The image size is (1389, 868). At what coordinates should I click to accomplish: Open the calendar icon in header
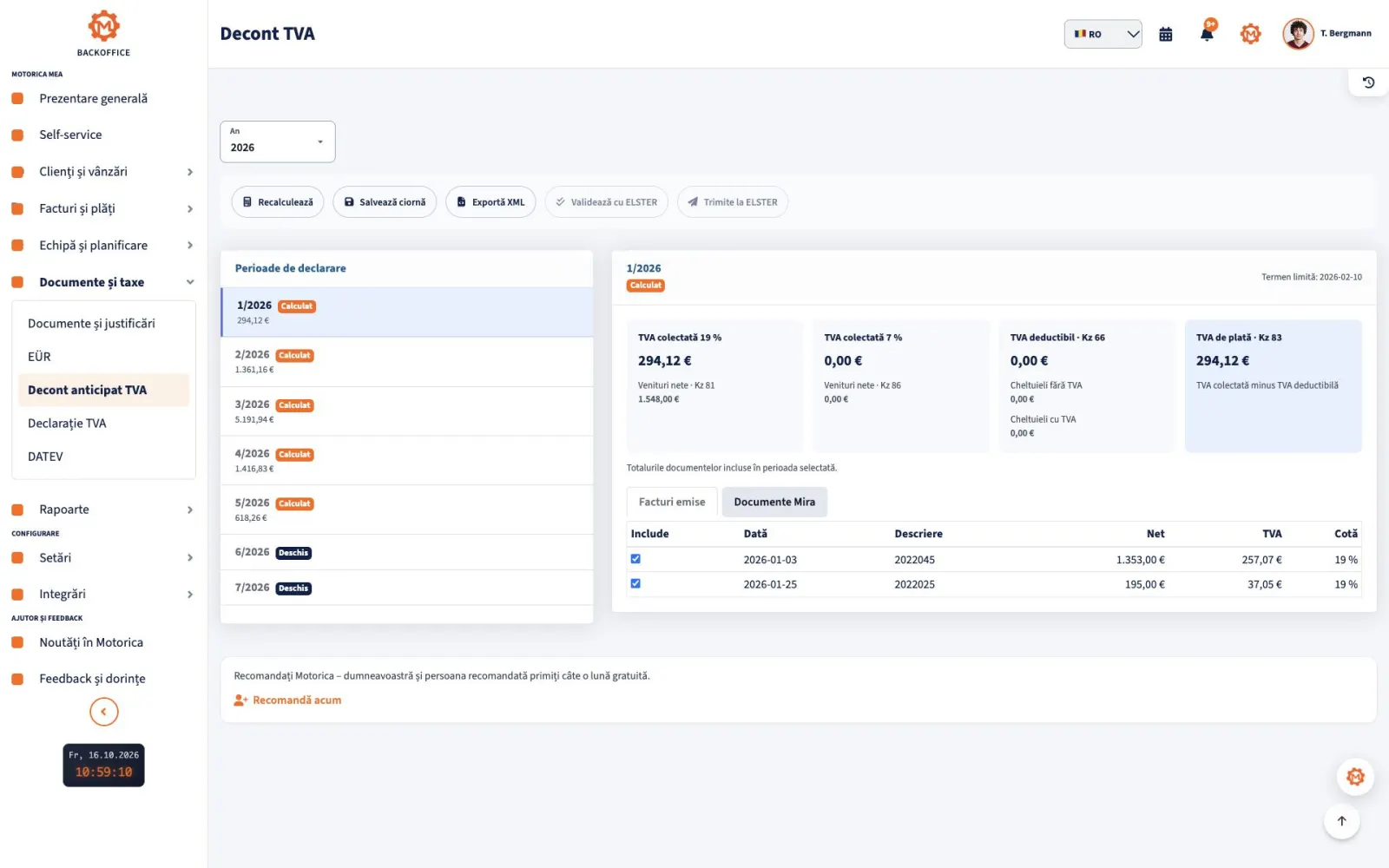pyautogui.click(x=1165, y=34)
